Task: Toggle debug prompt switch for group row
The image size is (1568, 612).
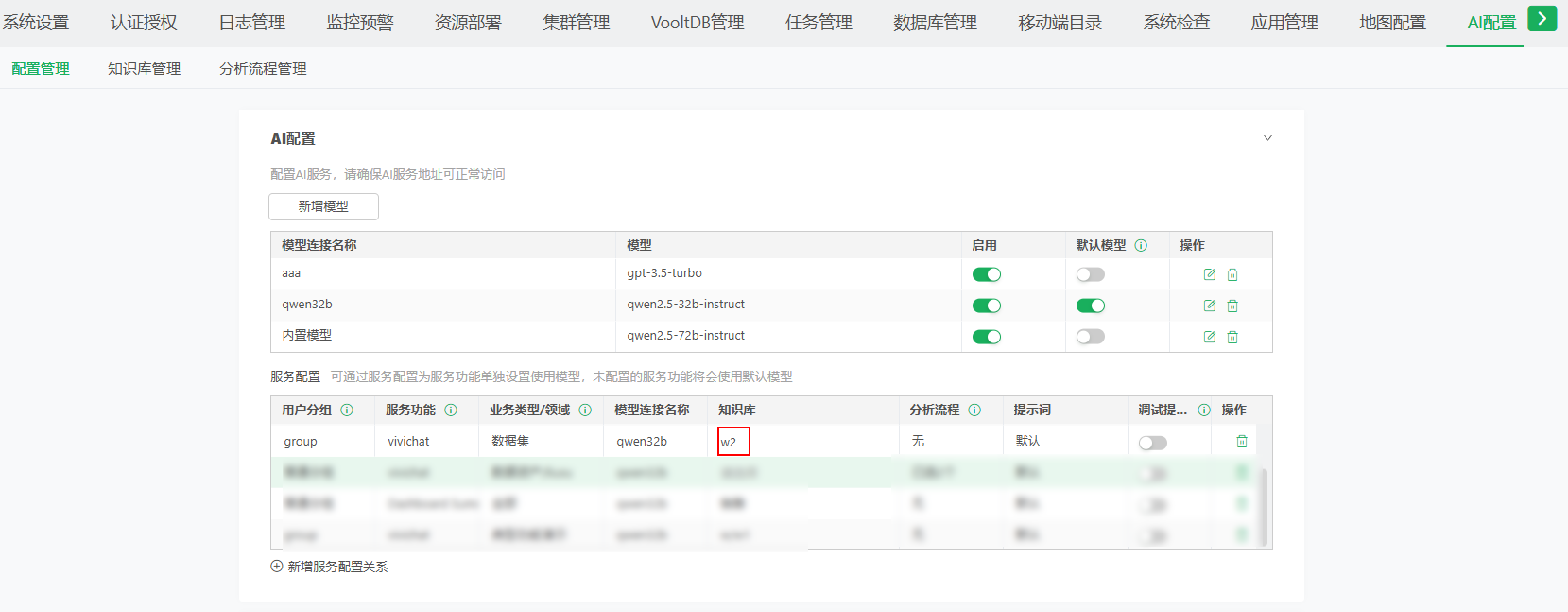Action: point(1152,443)
